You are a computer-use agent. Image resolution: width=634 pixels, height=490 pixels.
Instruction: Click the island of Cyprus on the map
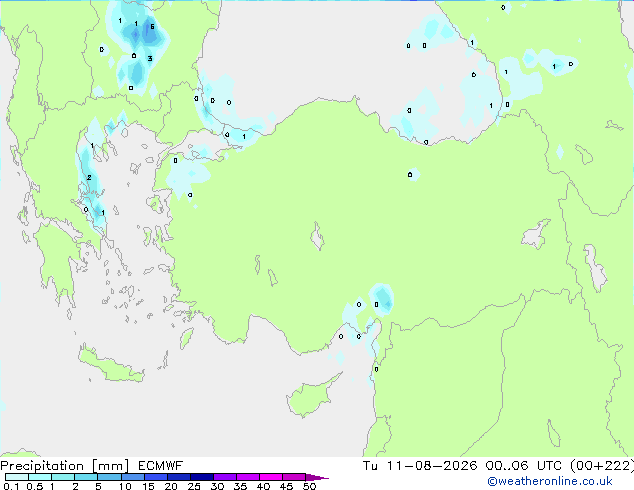(x=309, y=398)
